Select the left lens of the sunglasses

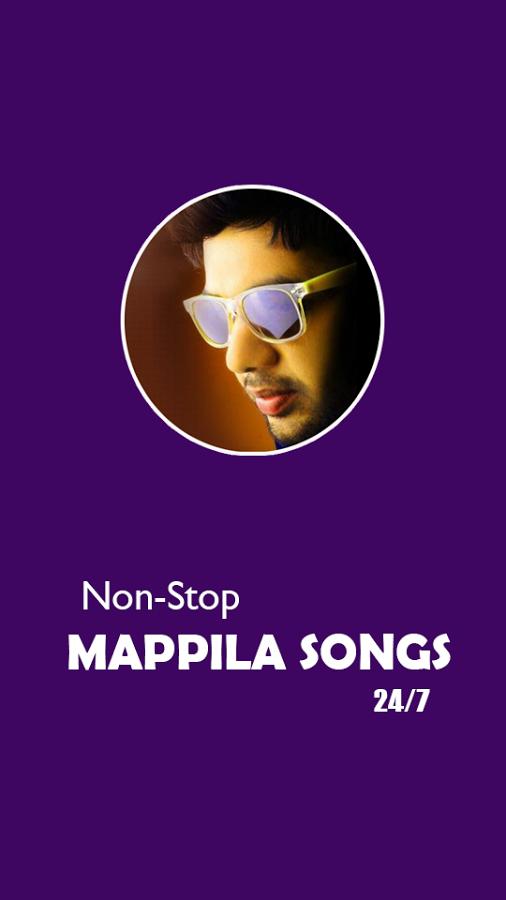click(210, 320)
